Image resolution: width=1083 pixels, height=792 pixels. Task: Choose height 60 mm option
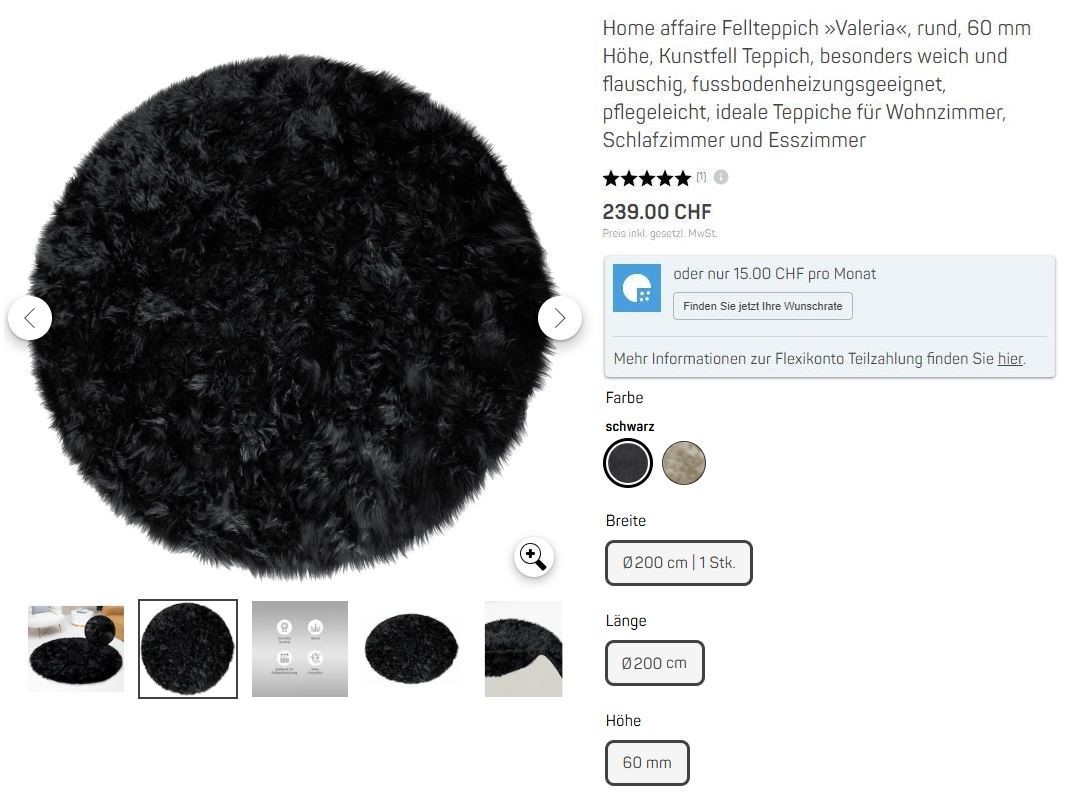pos(646,762)
